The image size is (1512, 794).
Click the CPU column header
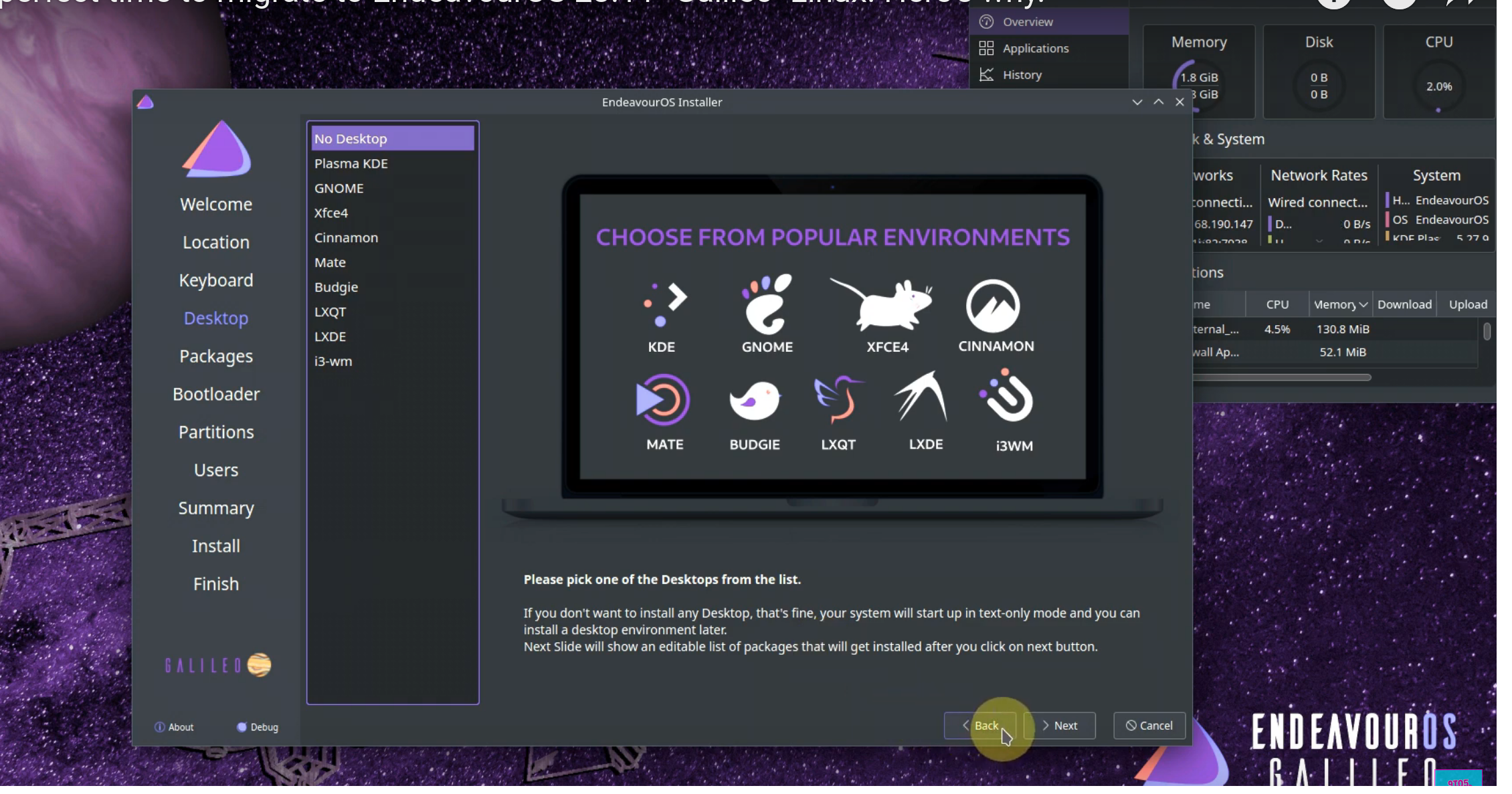click(x=1277, y=304)
